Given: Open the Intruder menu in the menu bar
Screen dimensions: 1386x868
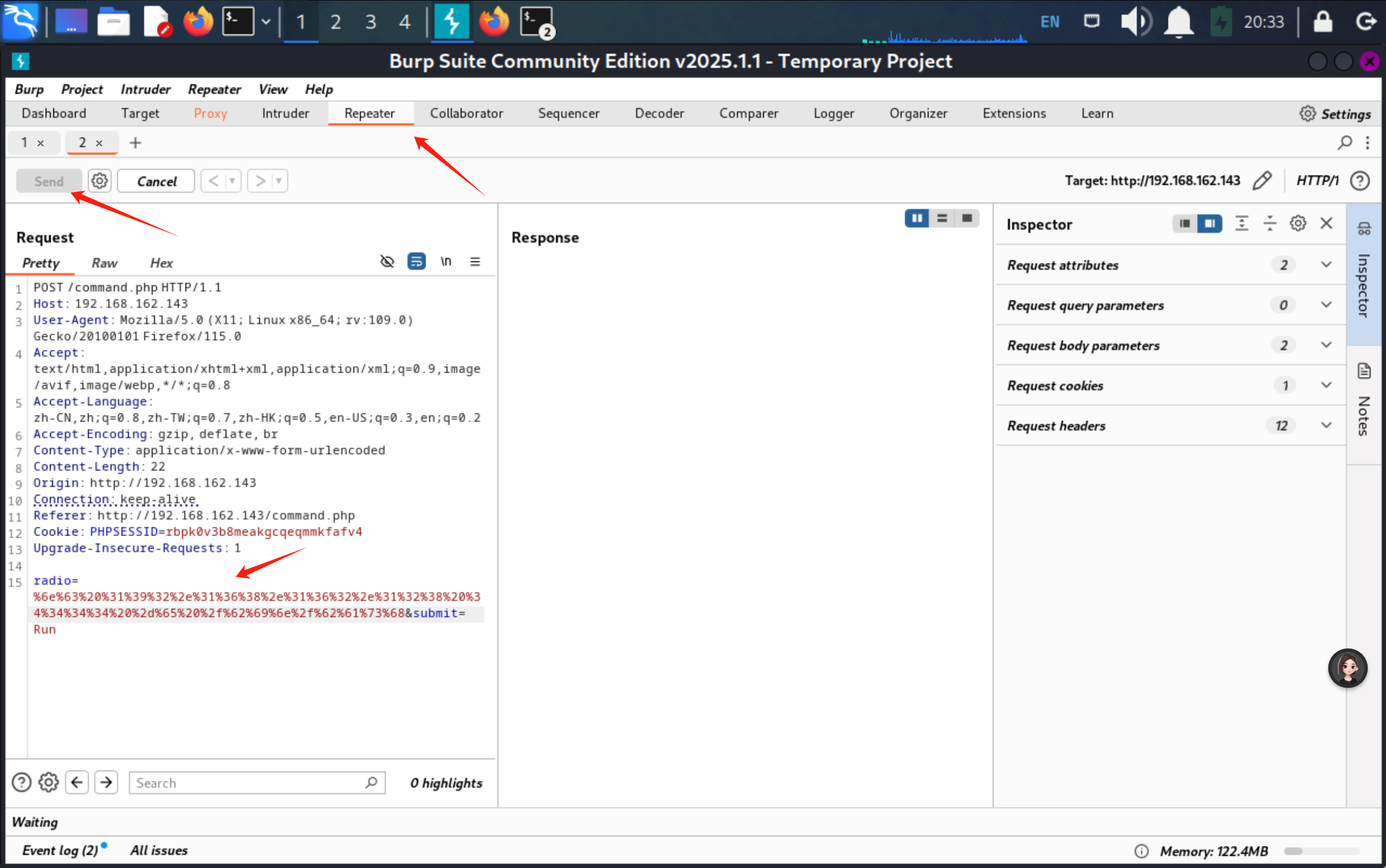Looking at the screenshot, I should click(145, 89).
